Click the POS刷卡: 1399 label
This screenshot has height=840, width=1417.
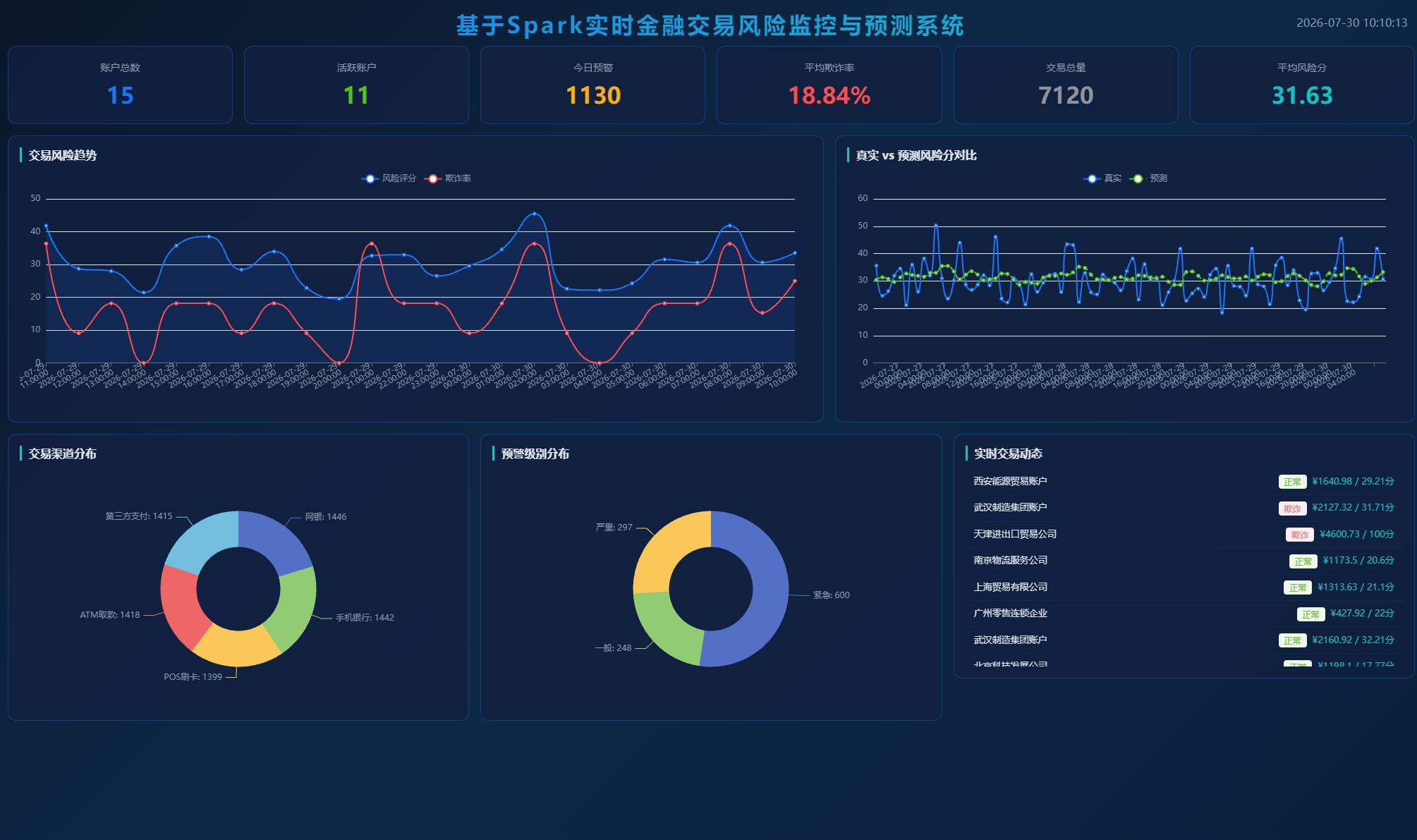(x=193, y=676)
